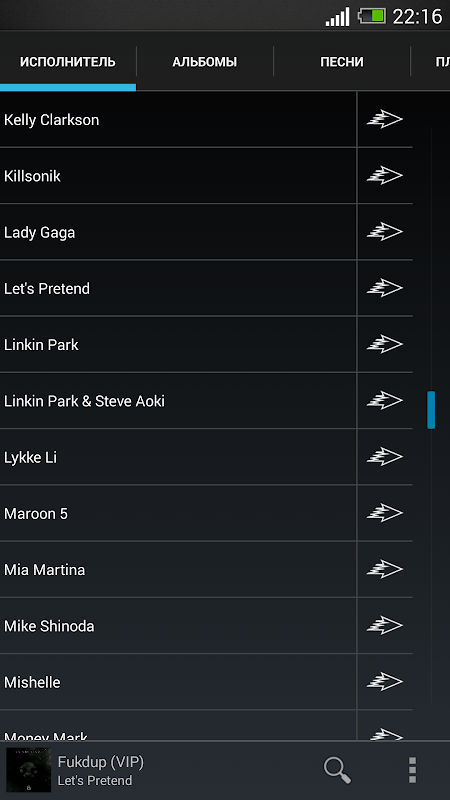Switch to the Песни tab

pos(342,62)
